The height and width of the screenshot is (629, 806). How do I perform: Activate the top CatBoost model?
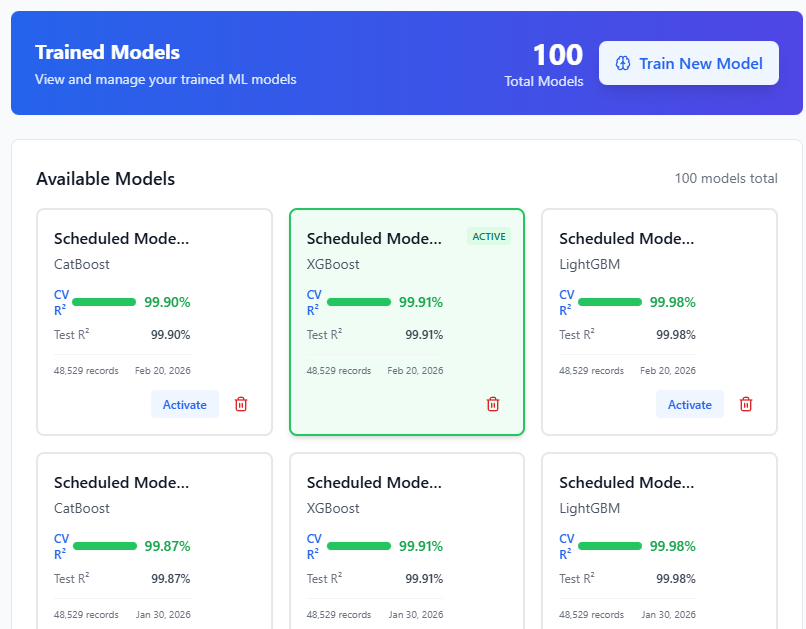tap(185, 404)
